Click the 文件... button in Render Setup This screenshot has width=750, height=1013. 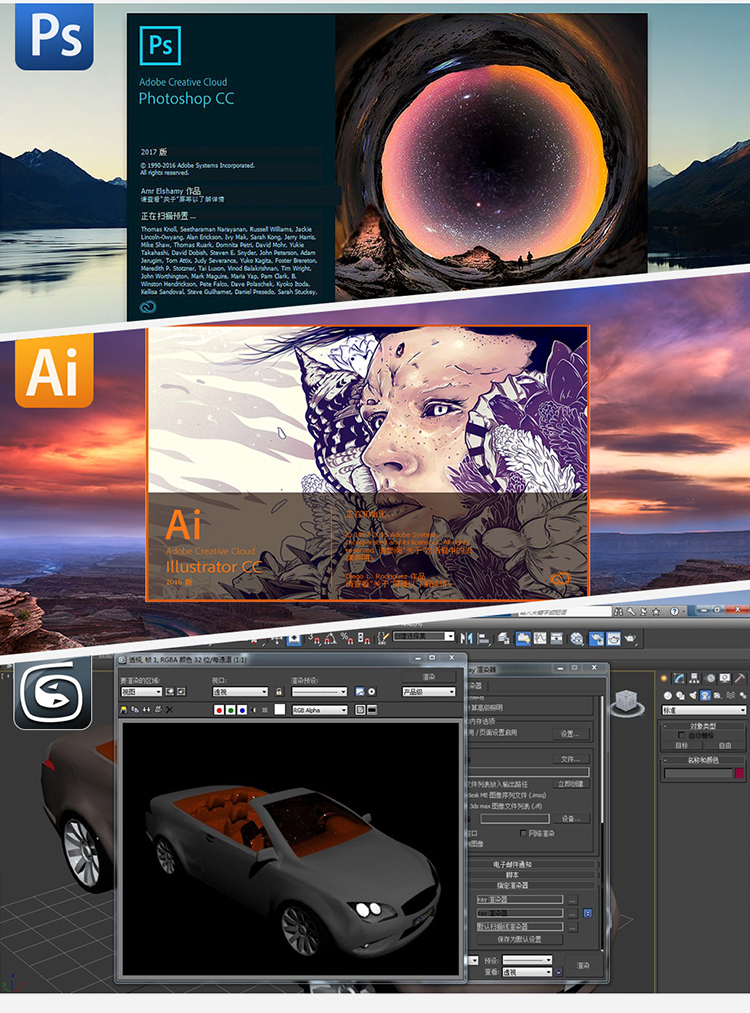tap(571, 759)
